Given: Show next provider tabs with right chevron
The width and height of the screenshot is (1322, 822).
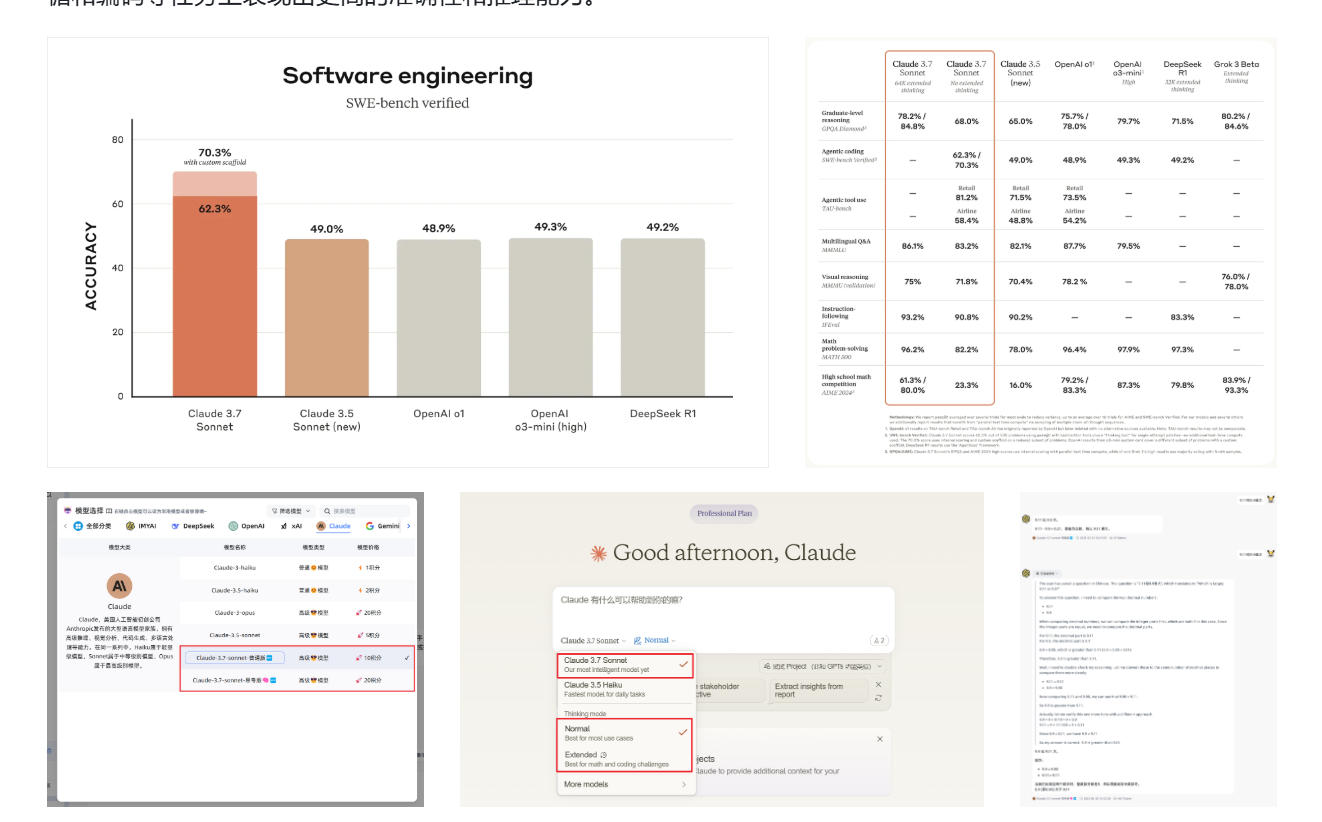Looking at the screenshot, I should click(x=409, y=526).
